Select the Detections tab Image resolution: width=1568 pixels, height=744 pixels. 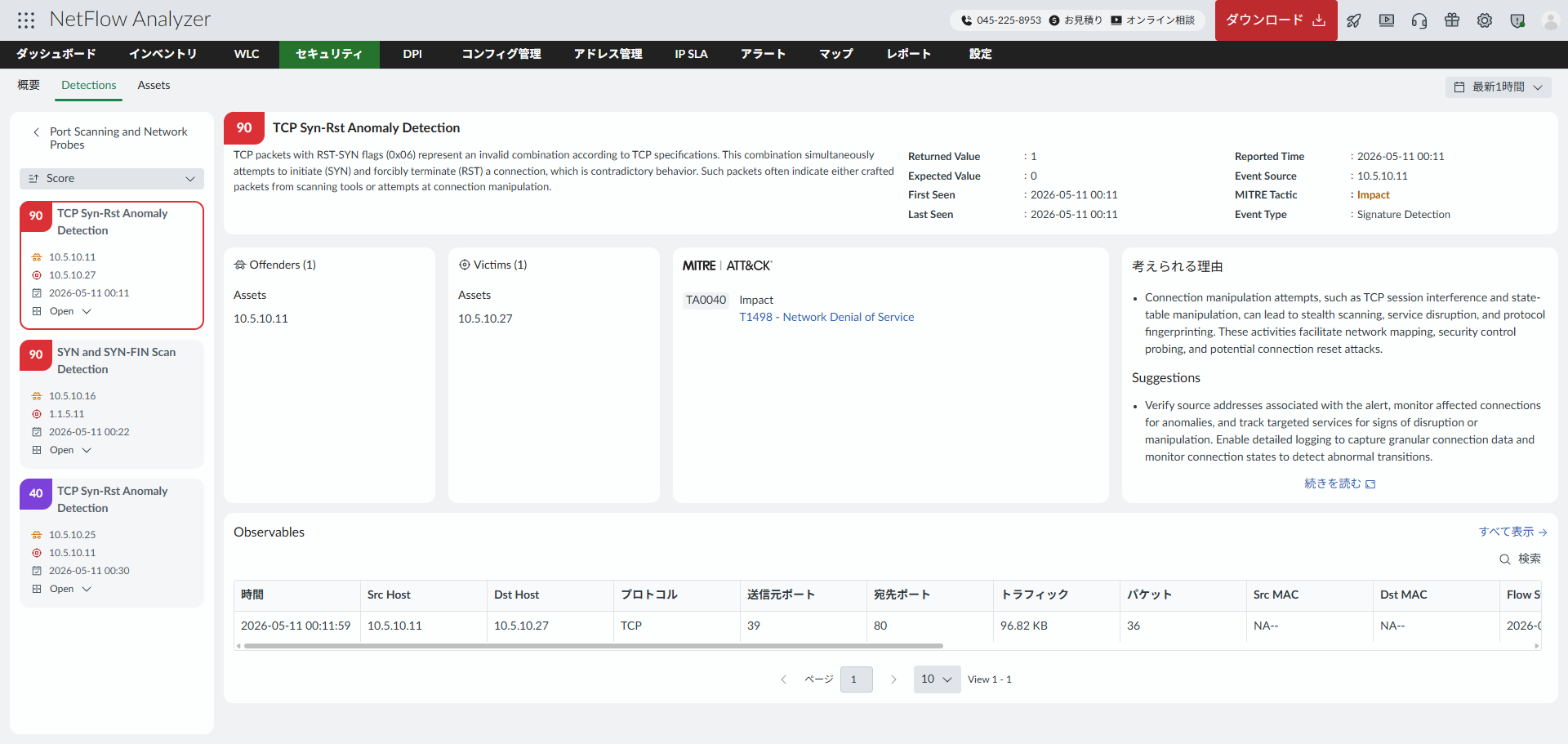(89, 85)
